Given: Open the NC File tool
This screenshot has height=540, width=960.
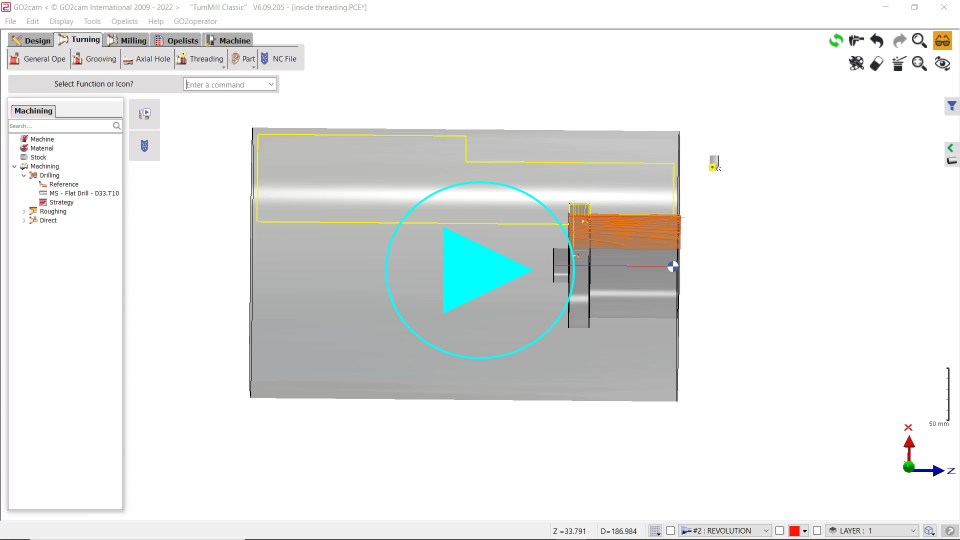Looking at the screenshot, I should click(x=278, y=59).
